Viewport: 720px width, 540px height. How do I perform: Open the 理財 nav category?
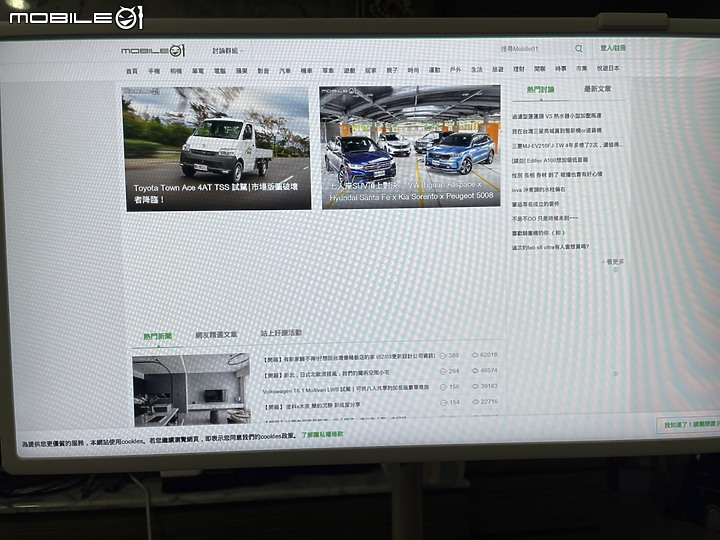tap(519, 69)
